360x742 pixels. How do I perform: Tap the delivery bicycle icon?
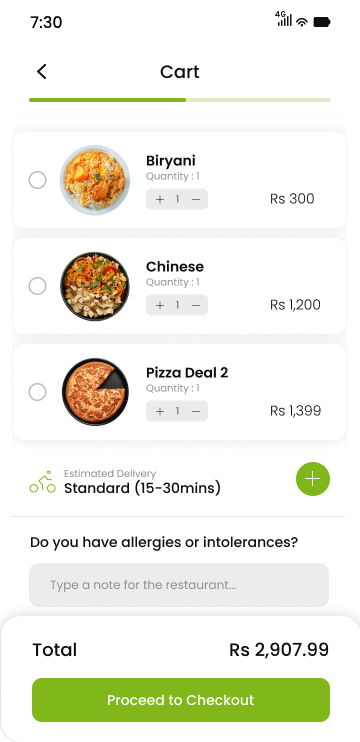[43, 482]
